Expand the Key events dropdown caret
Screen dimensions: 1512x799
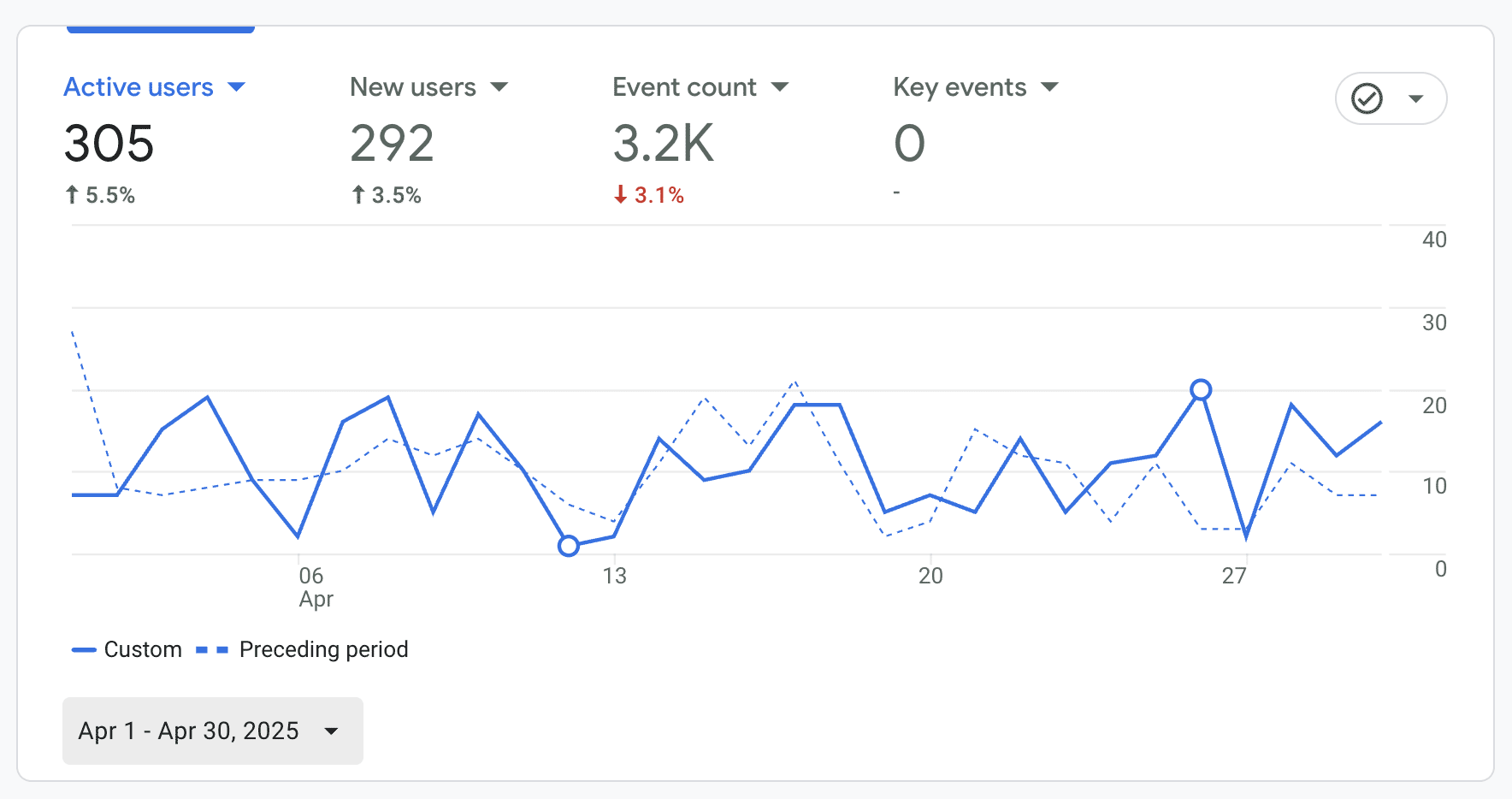1050,87
